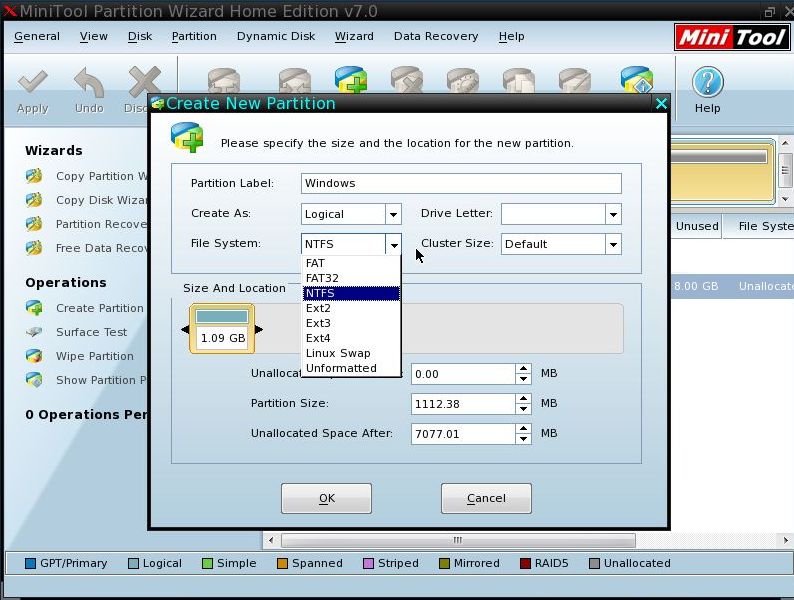Image resolution: width=794 pixels, height=600 pixels.
Task: Click the Undo arrow toolbar icon
Action: click(x=89, y=83)
